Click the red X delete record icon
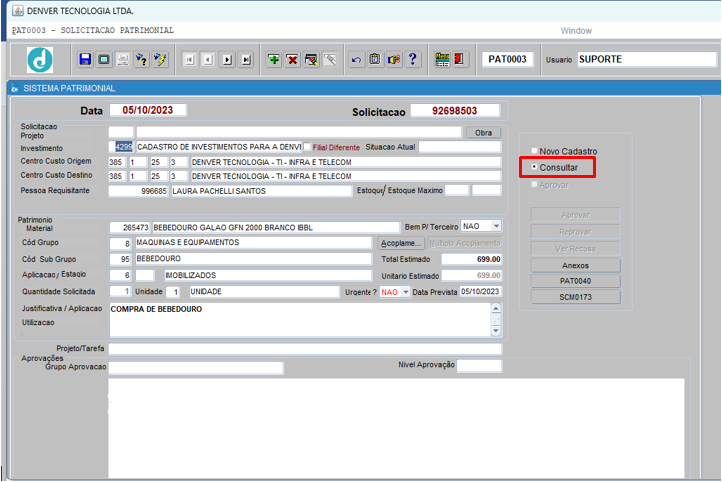722x482 pixels. click(x=292, y=60)
